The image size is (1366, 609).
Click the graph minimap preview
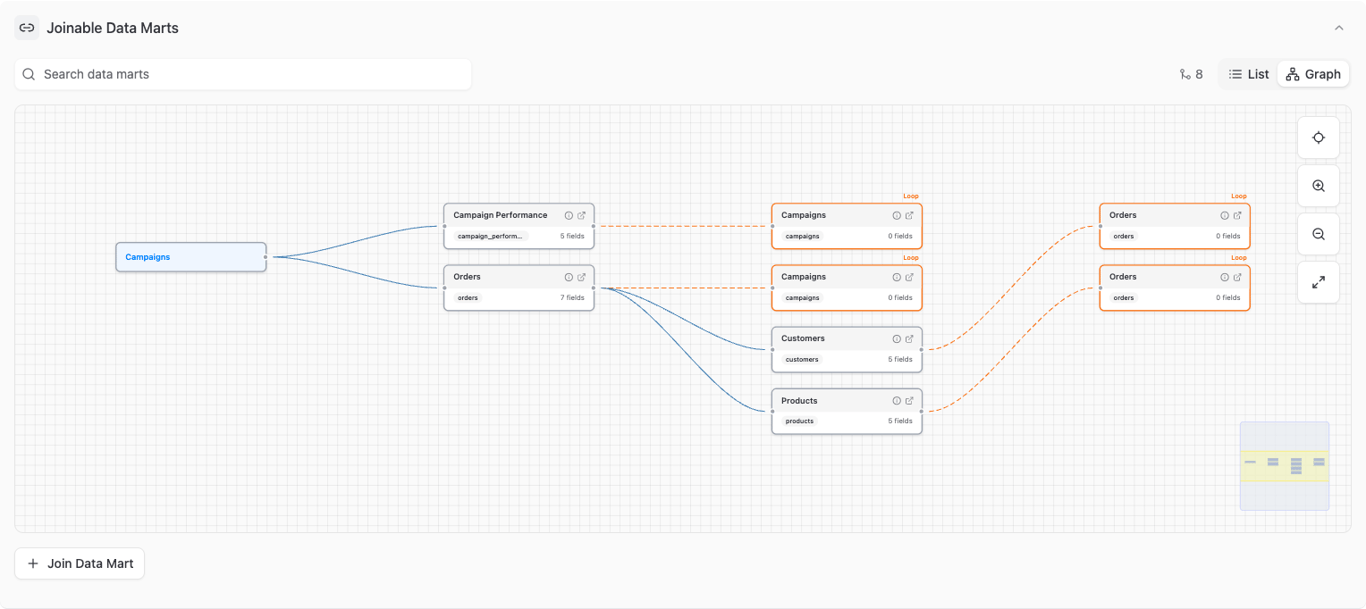tap(1284, 466)
